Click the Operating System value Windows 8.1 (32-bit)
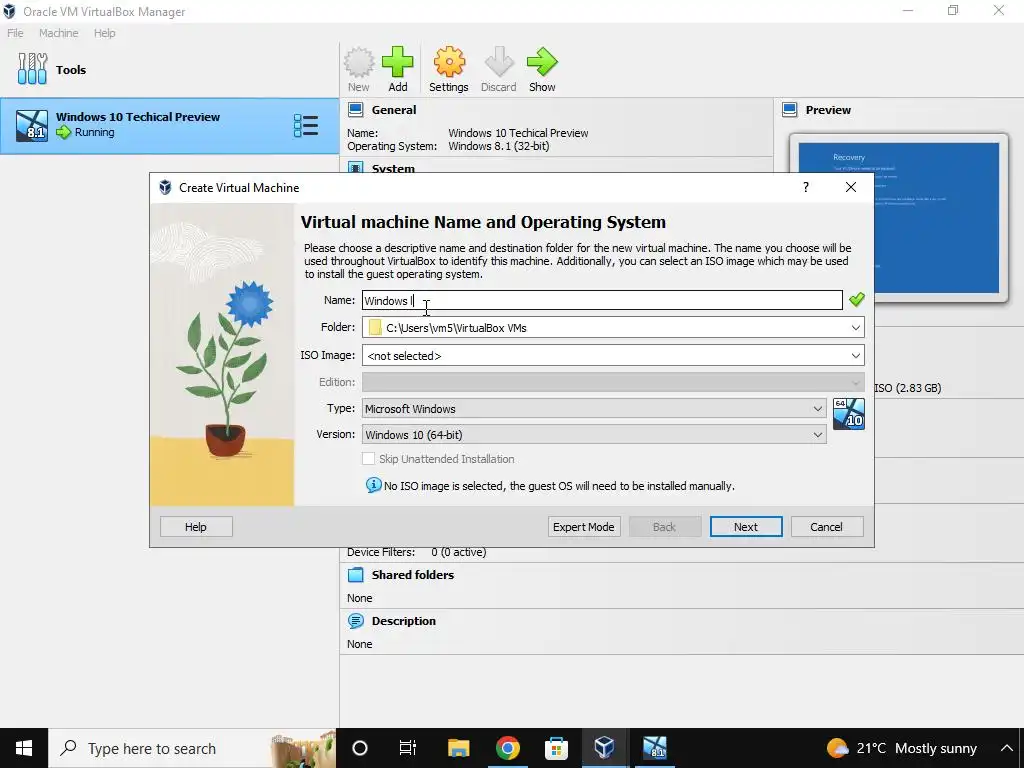Image resolution: width=1024 pixels, height=768 pixels. click(x=499, y=146)
